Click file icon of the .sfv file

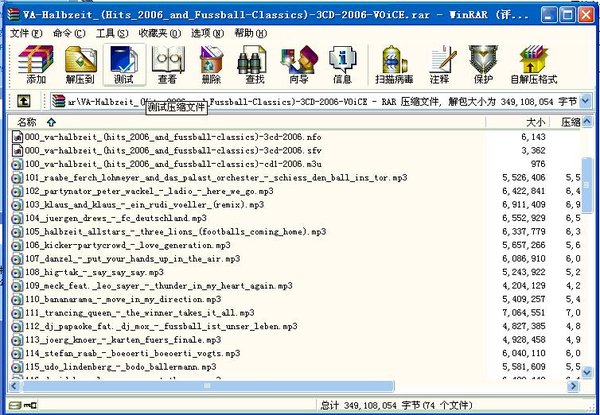point(17,150)
